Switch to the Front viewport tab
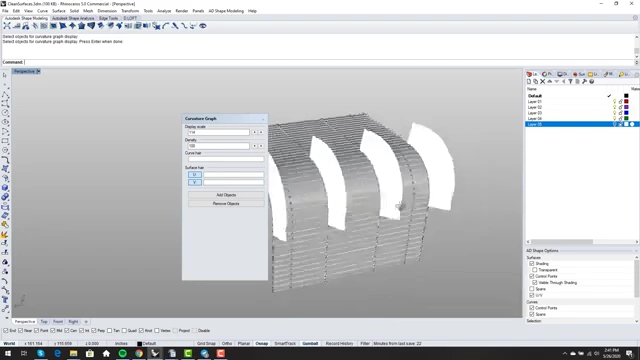 click(58, 322)
